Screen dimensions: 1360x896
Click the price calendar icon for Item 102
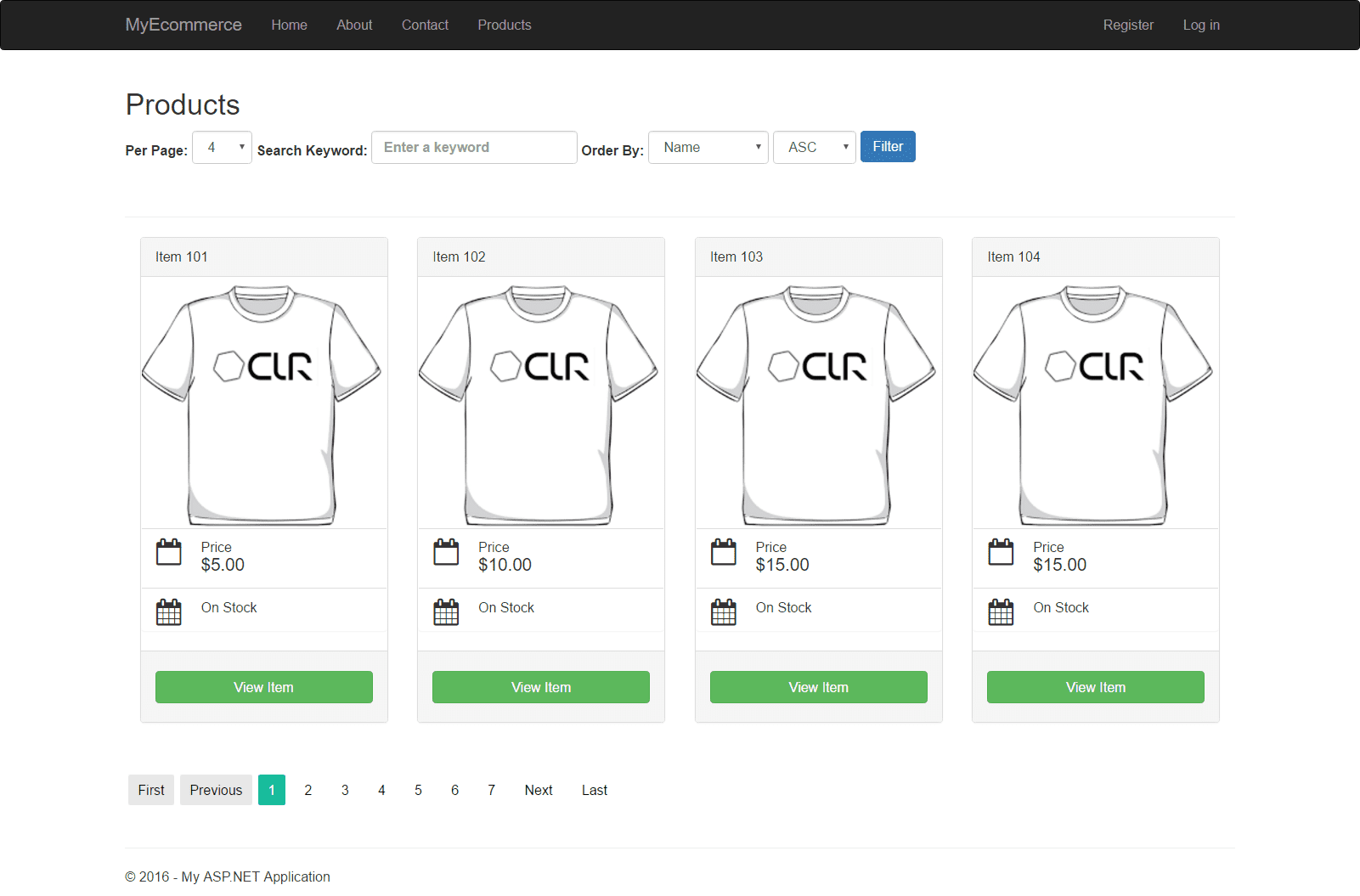446,552
